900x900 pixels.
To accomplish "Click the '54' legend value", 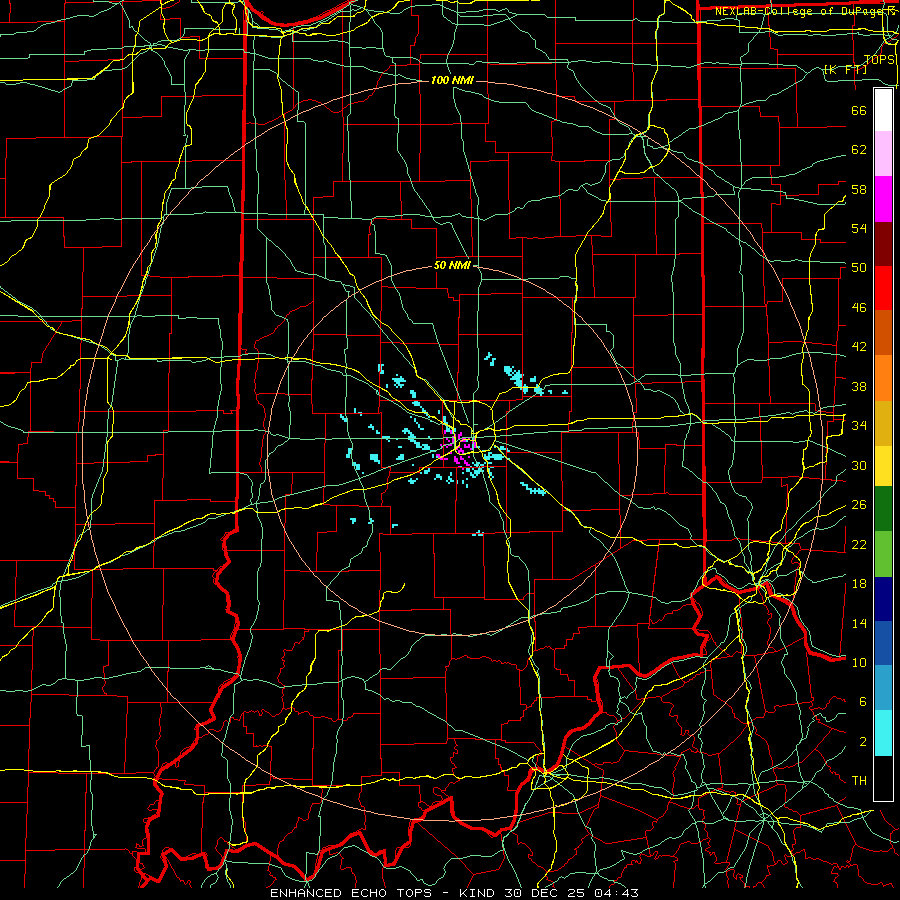I will click(859, 228).
